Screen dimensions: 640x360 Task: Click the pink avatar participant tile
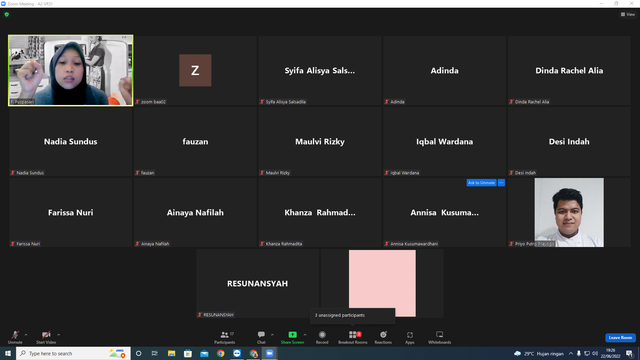pos(382,283)
